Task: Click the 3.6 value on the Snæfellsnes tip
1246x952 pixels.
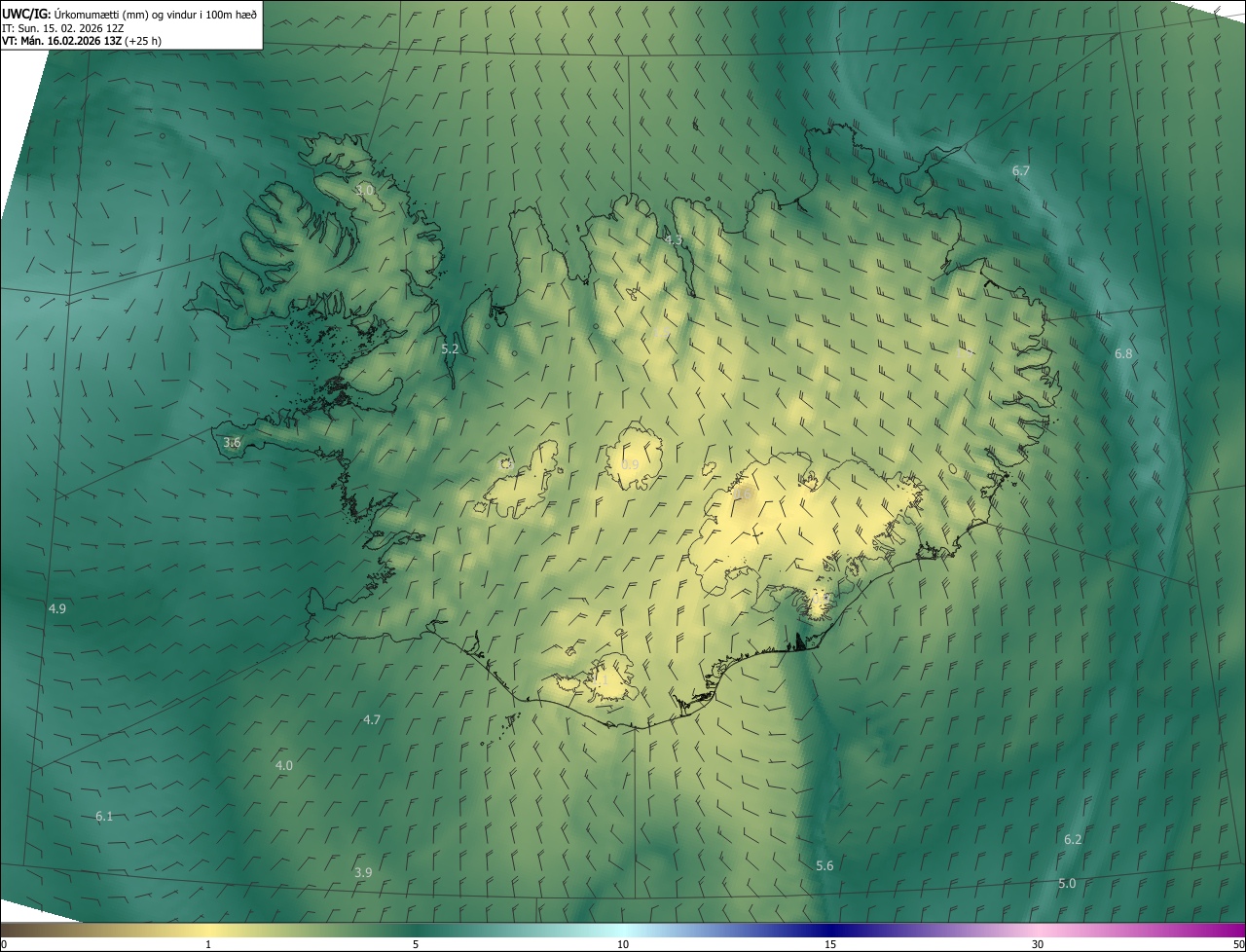Action: 232,442
